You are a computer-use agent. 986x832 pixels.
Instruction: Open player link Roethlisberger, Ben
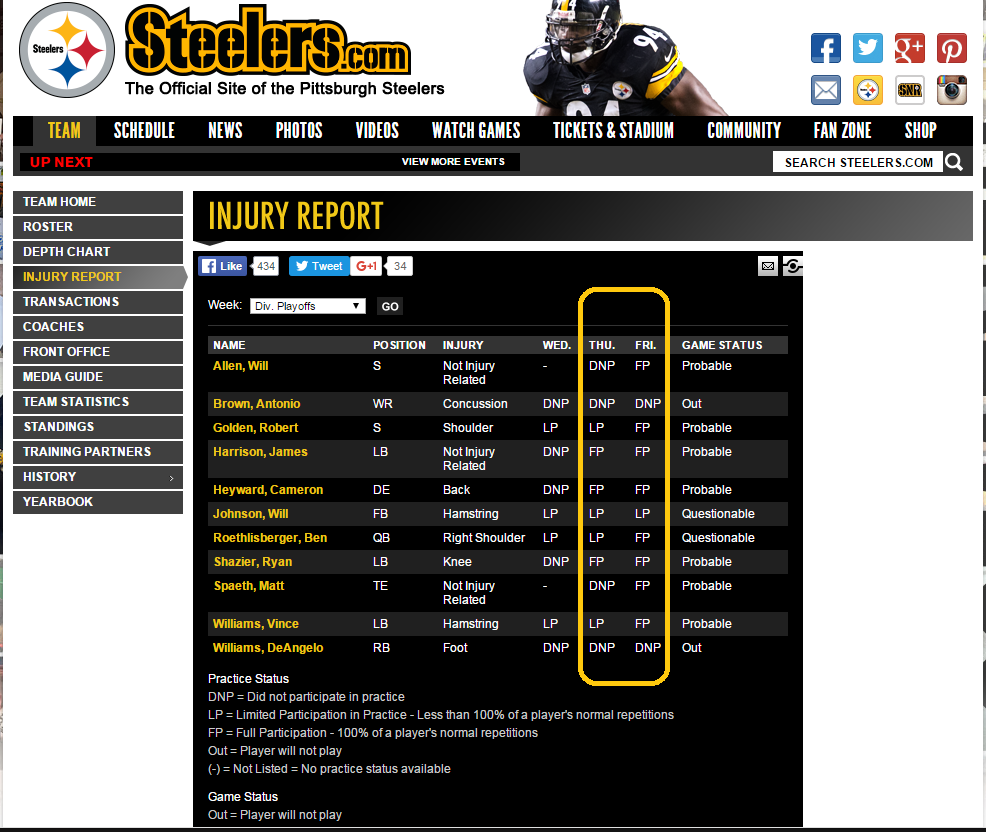[x=270, y=538]
